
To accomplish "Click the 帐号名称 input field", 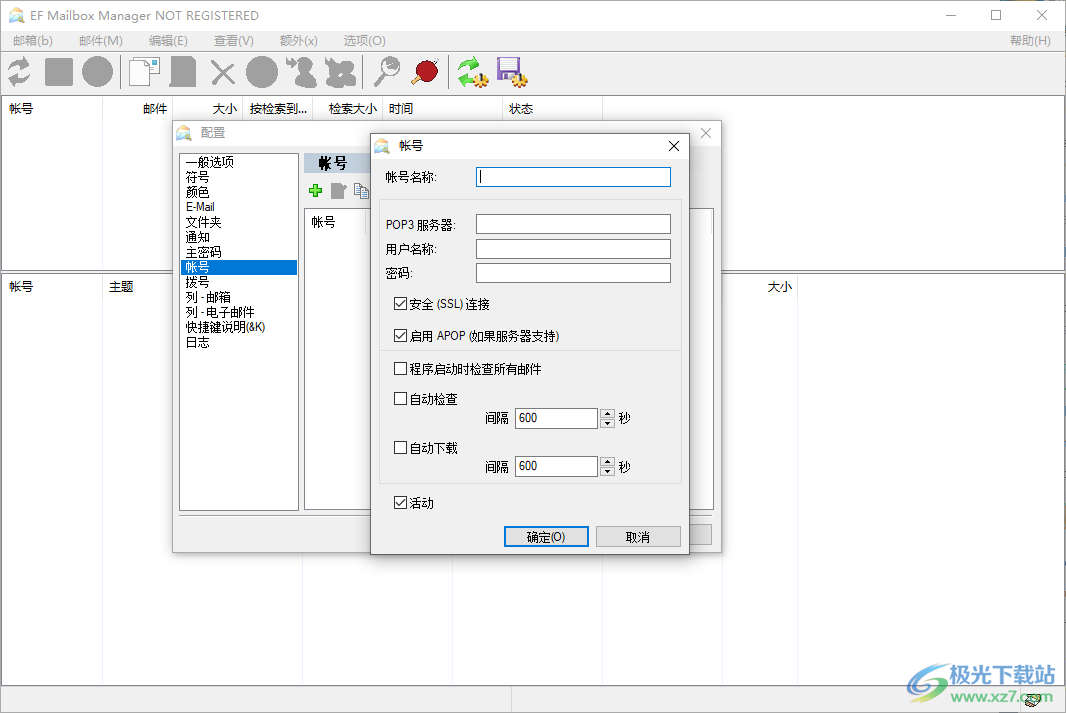I will (573, 177).
